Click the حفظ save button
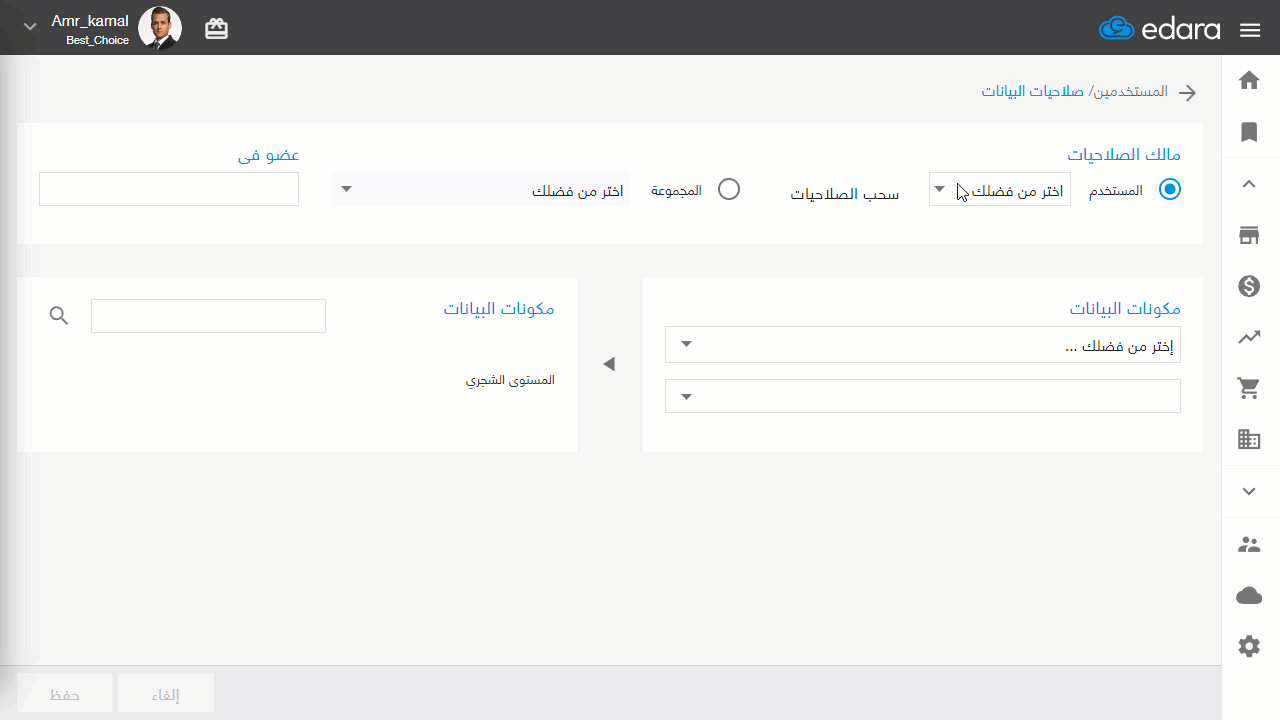 point(65,693)
